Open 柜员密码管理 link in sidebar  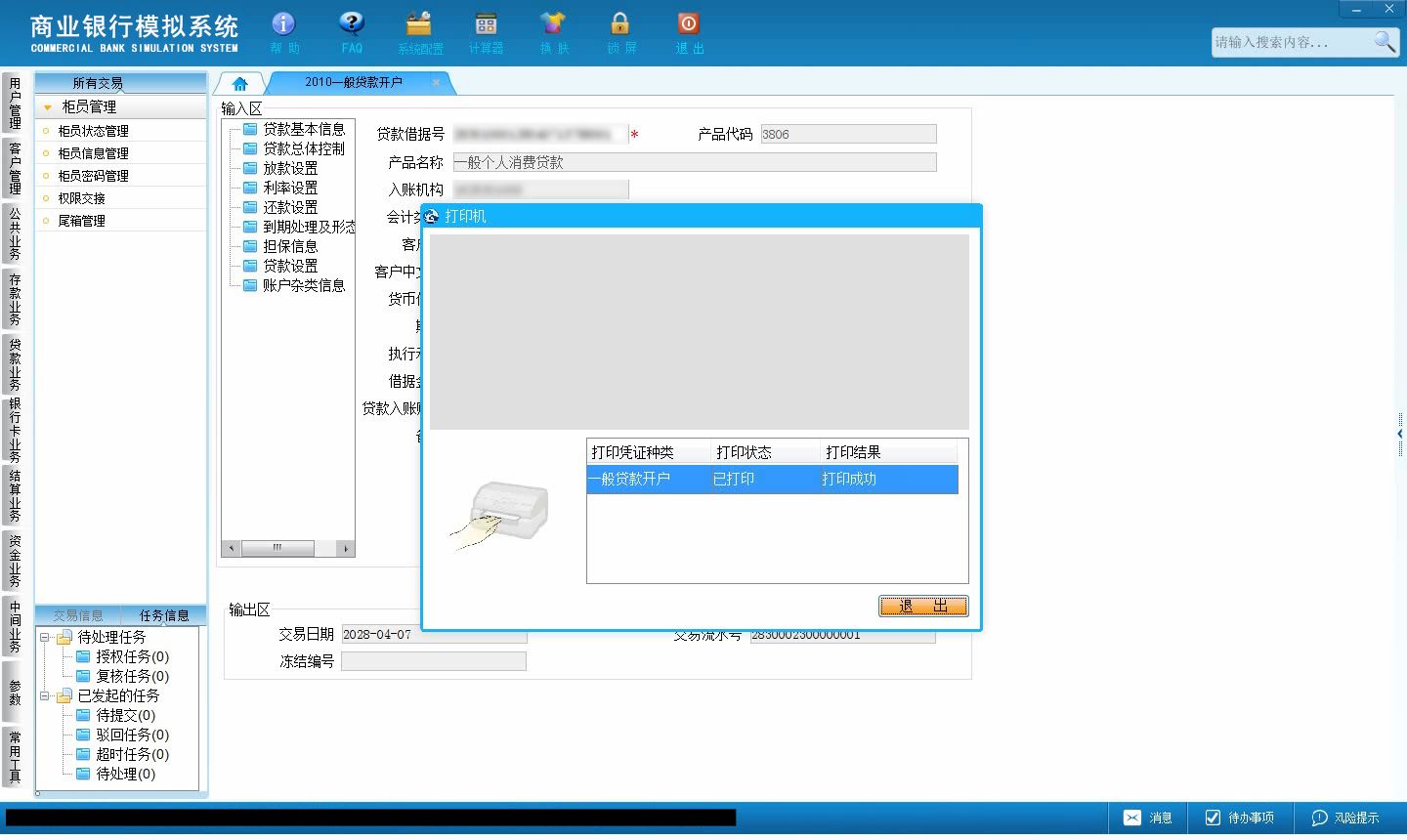[x=93, y=176]
